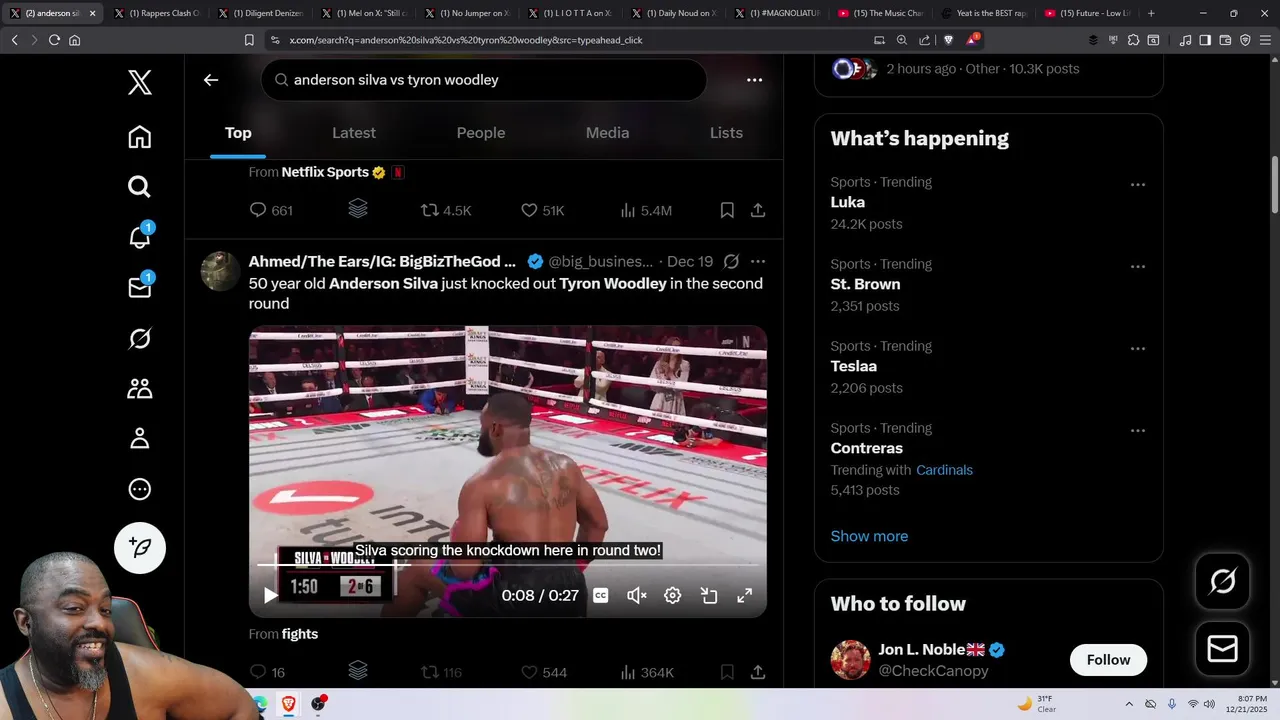Toggle closed captions on video
Image resolution: width=1280 pixels, height=720 pixels.
(x=600, y=595)
